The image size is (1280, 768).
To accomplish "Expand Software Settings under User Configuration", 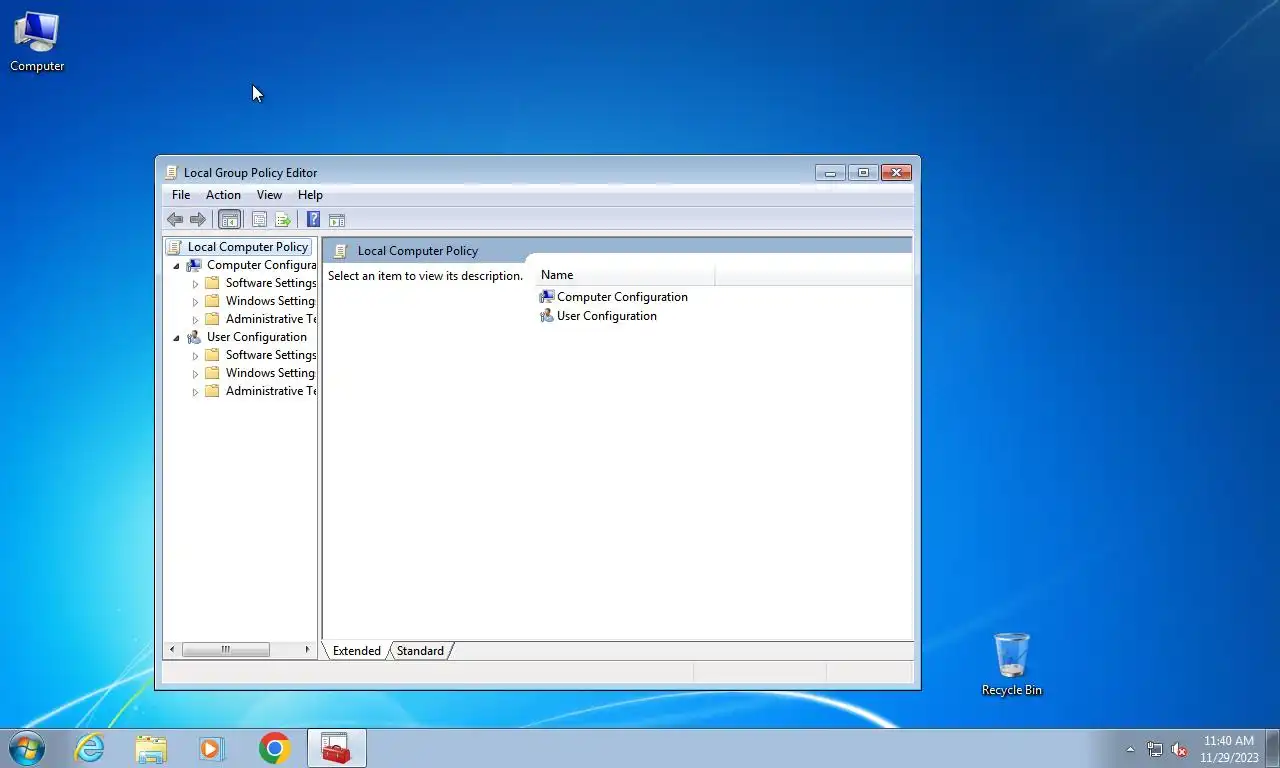I will pos(195,356).
